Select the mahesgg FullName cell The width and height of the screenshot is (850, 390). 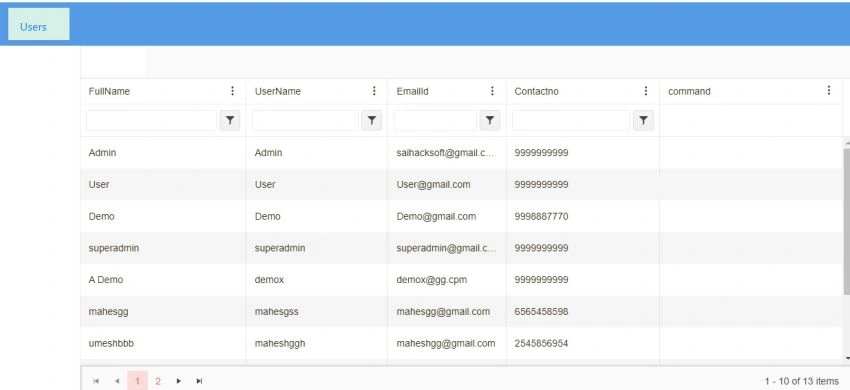click(x=163, y=311)
